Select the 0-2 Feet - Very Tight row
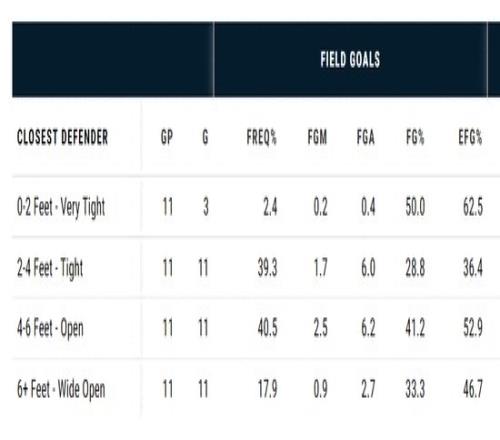 (256, 207)
